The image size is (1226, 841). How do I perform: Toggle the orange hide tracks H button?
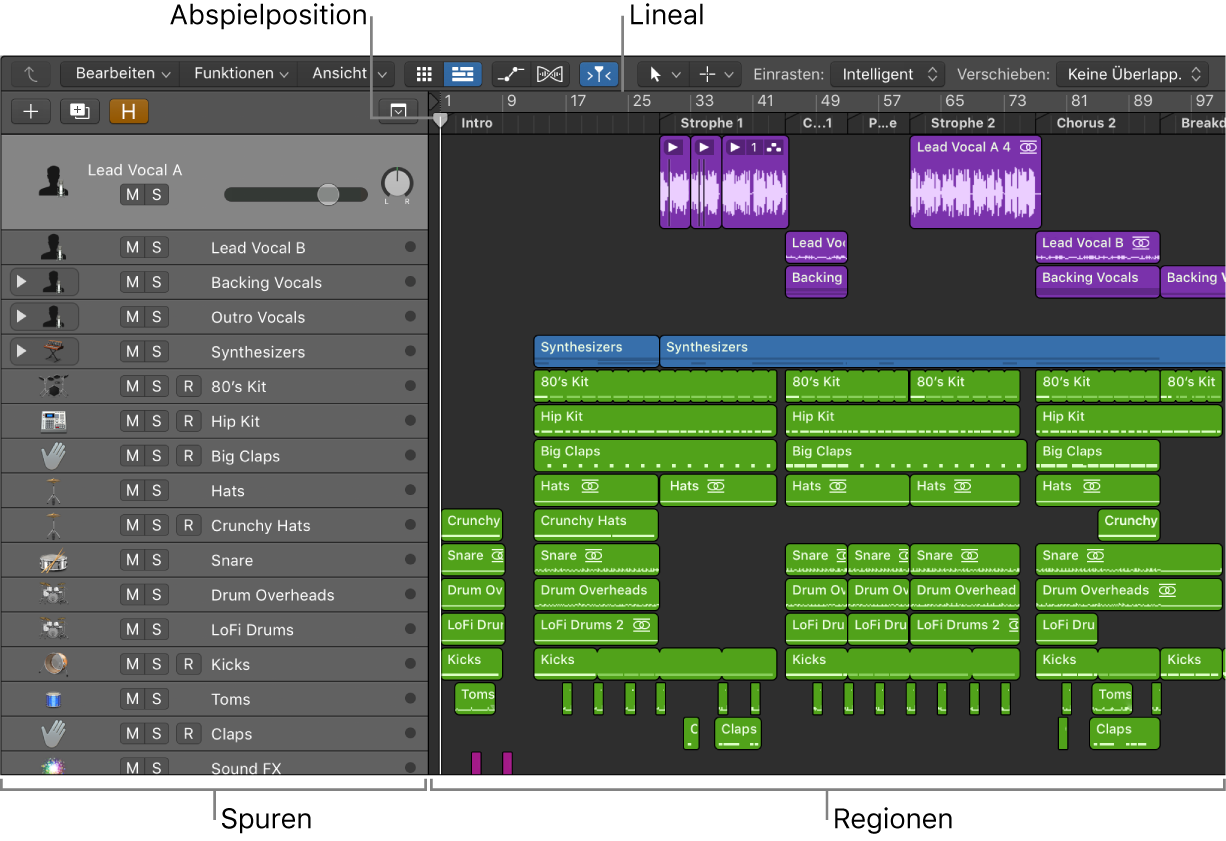128,111
